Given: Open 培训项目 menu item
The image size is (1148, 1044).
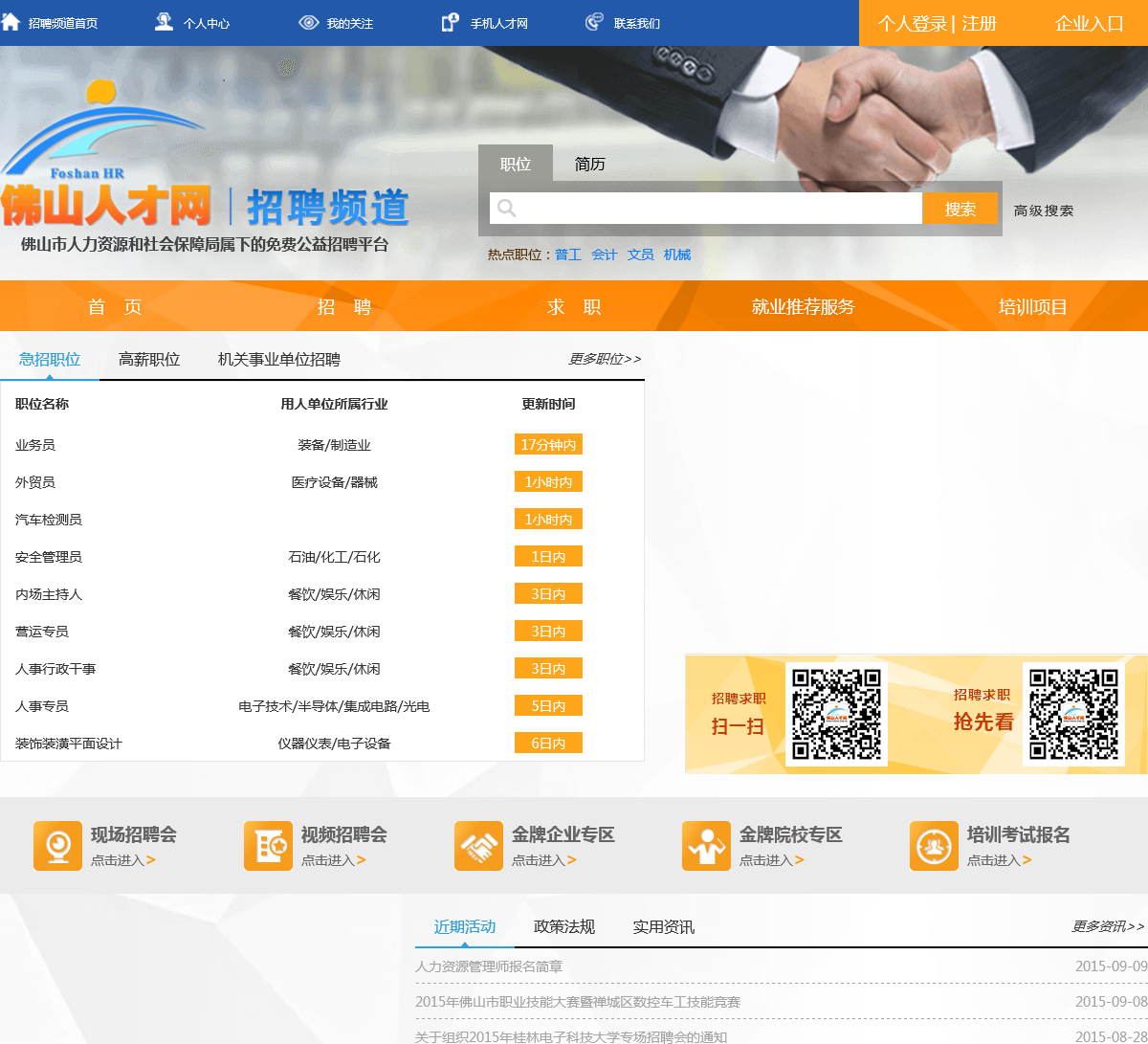Looking at the screenshot, I should click(1033, 306).
